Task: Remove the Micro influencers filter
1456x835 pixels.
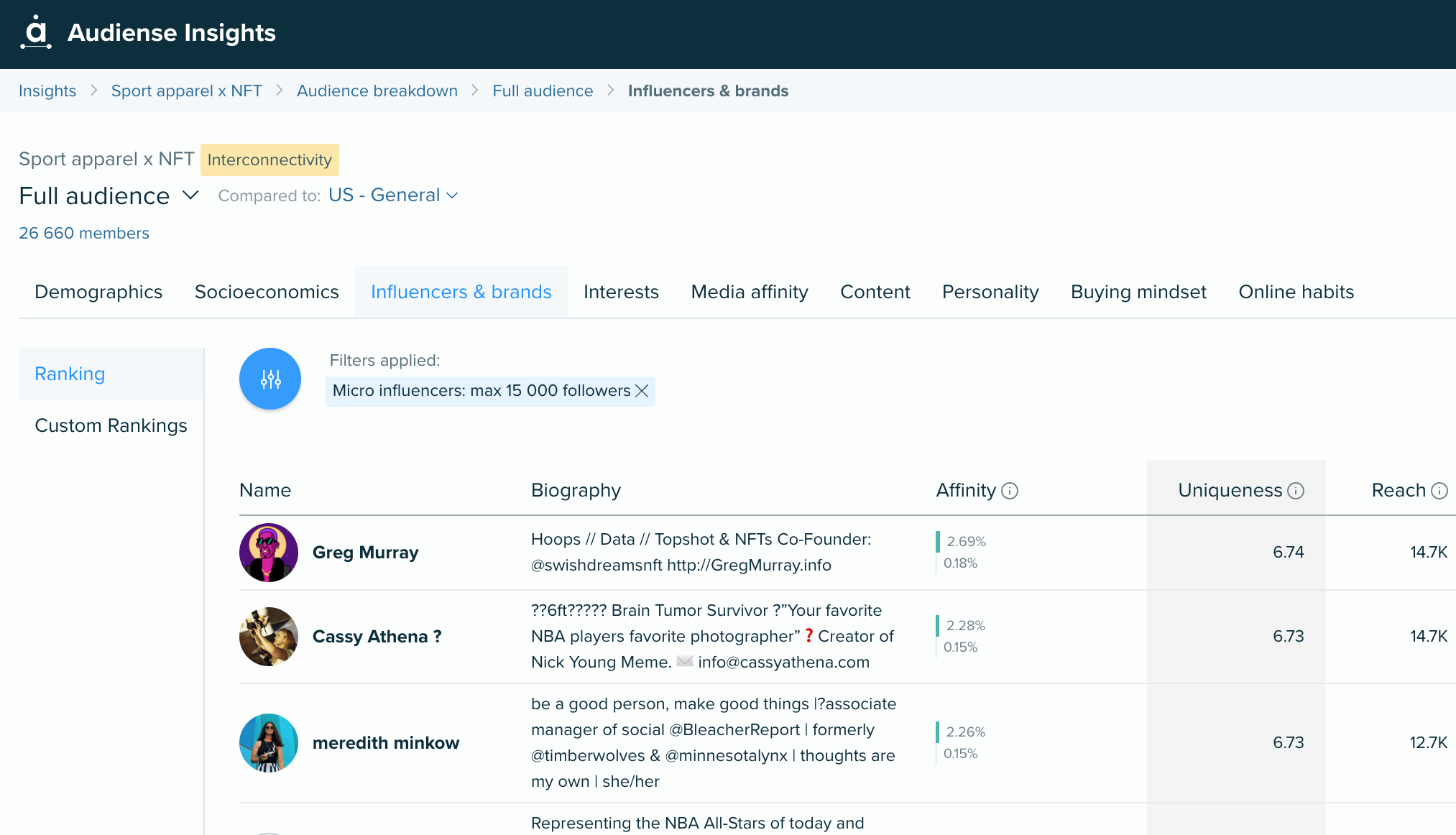Action: click(642, 391)
